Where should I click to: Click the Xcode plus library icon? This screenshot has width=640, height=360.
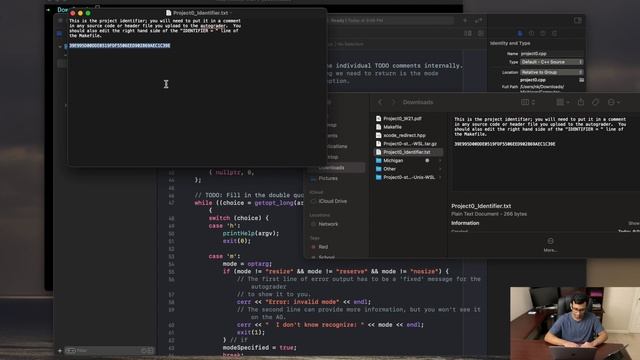pyautogui.click(x=465, y=20)
